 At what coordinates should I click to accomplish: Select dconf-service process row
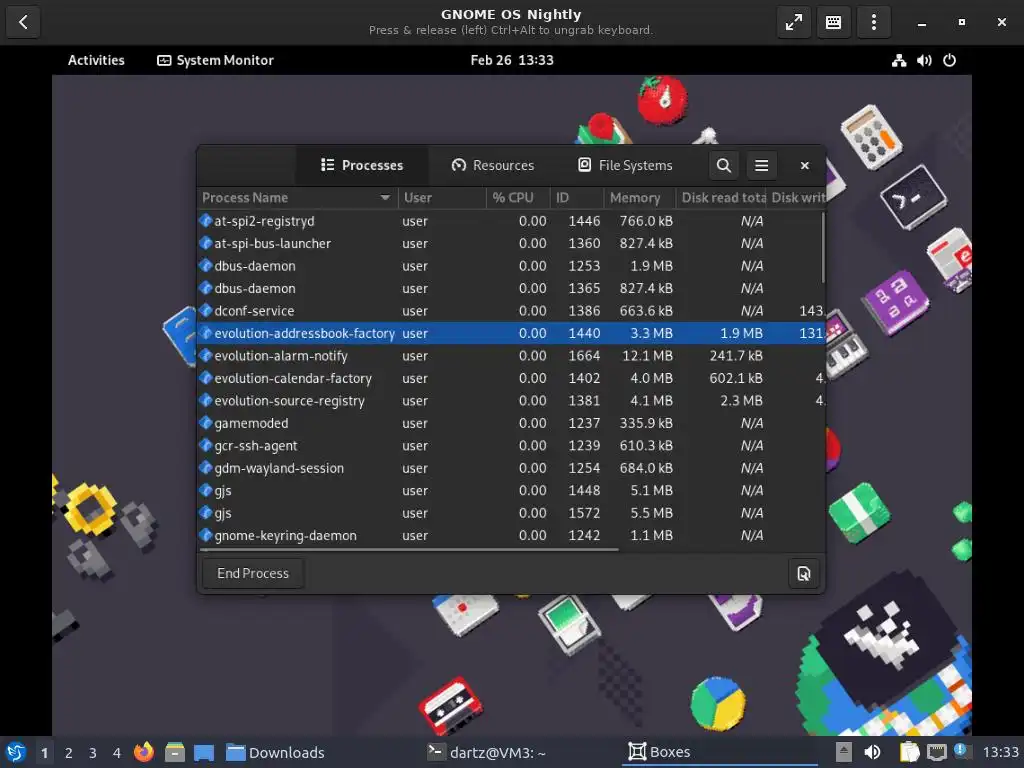tap(511, 311)
